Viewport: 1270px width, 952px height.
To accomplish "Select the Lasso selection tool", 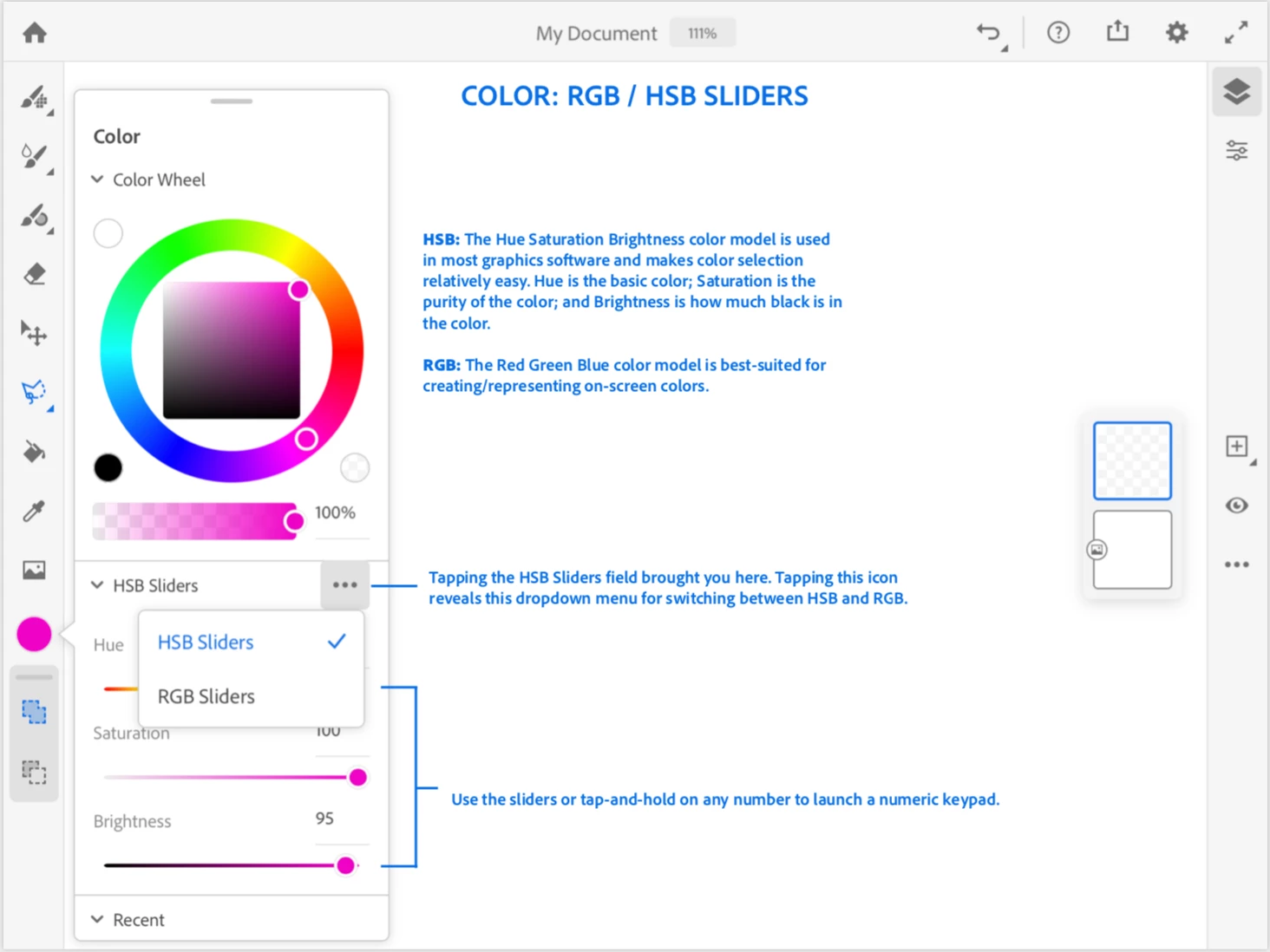I will tap(35, 392).
